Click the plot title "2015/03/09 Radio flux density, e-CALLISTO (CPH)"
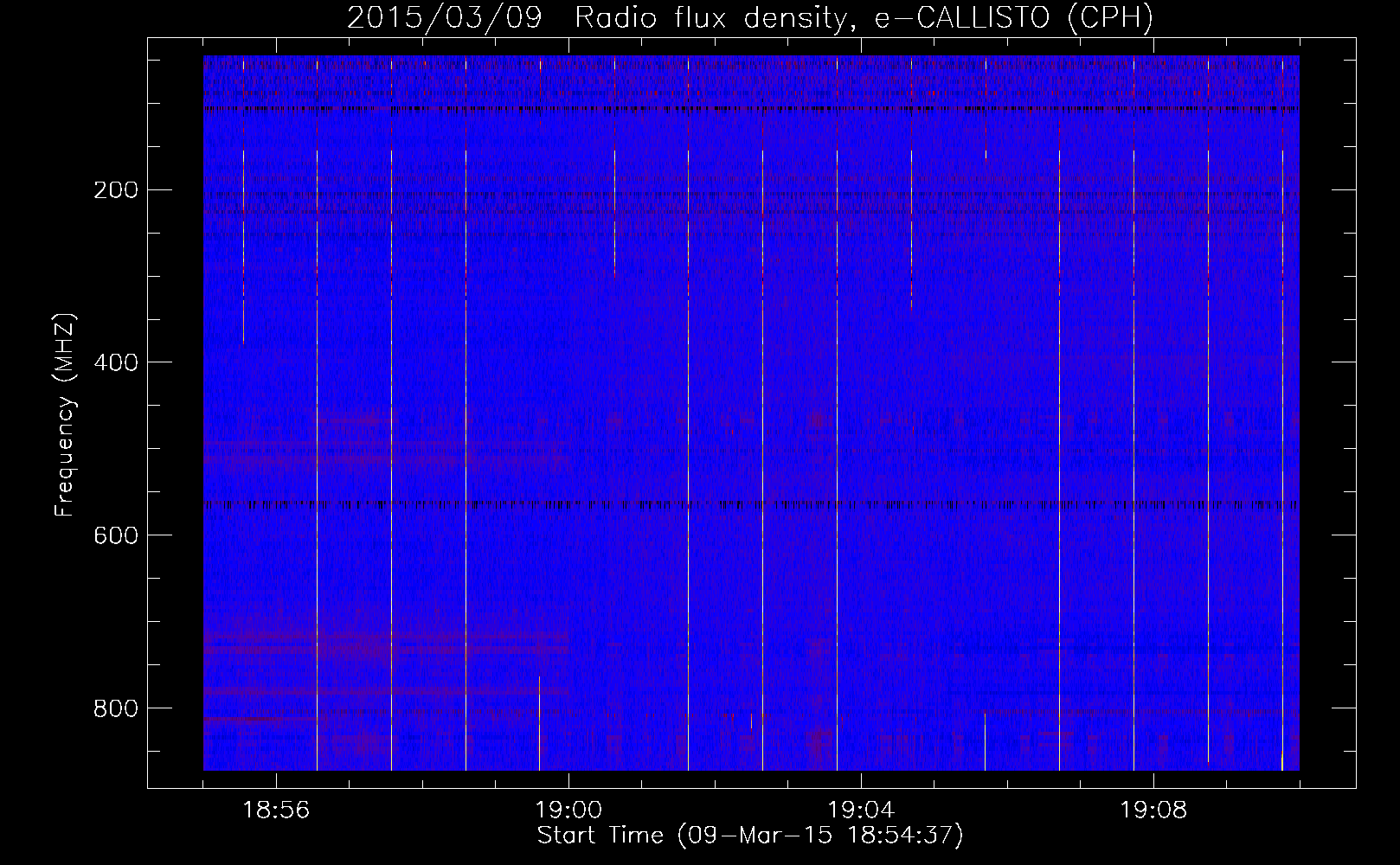Viewport: 1400px width, 865px height. point(750,17)
